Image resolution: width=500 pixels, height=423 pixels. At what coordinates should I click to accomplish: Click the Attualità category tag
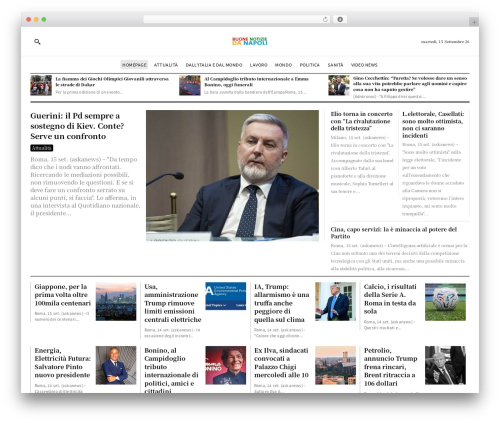coord(42,148)
